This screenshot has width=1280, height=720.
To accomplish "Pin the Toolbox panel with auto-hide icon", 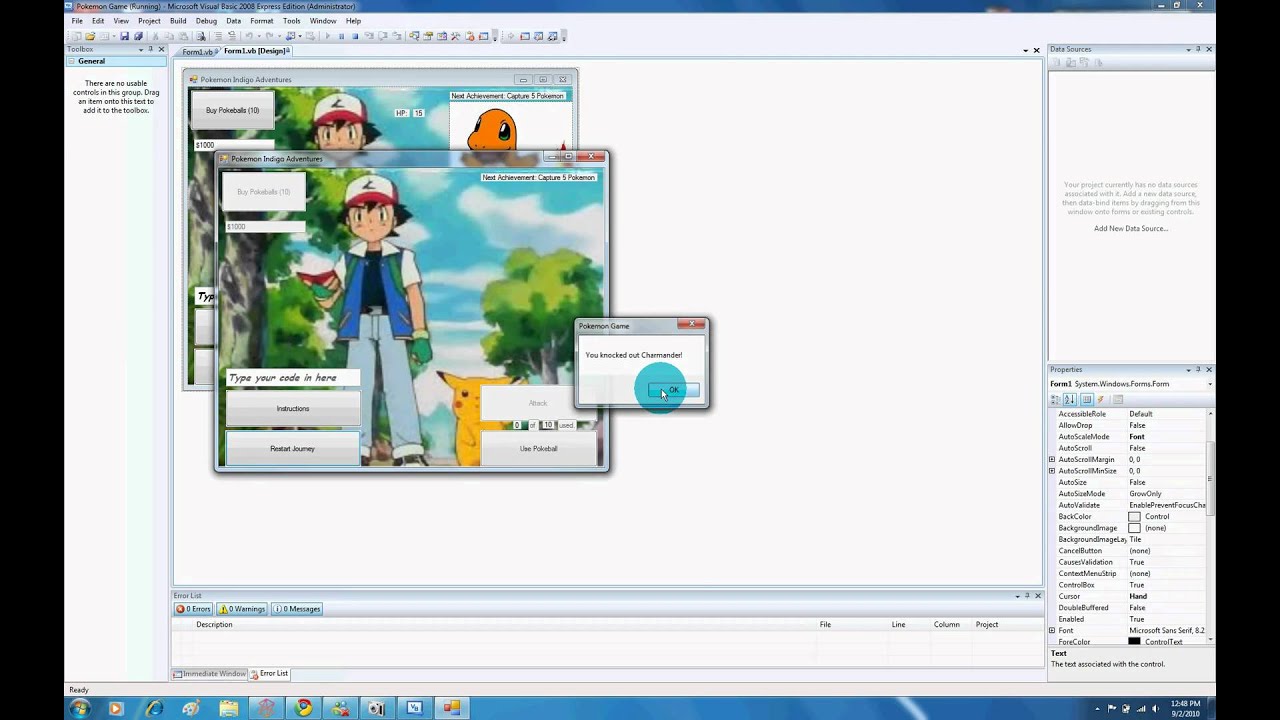I will (x=151, y=49).
